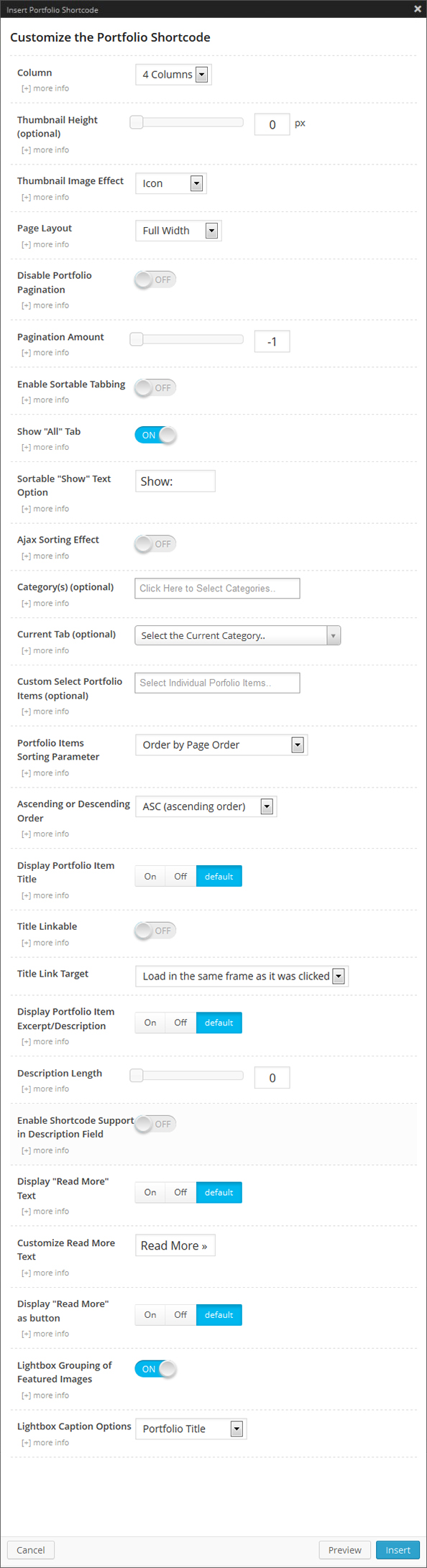Set Display "Read More" Text to Off

180,1192
